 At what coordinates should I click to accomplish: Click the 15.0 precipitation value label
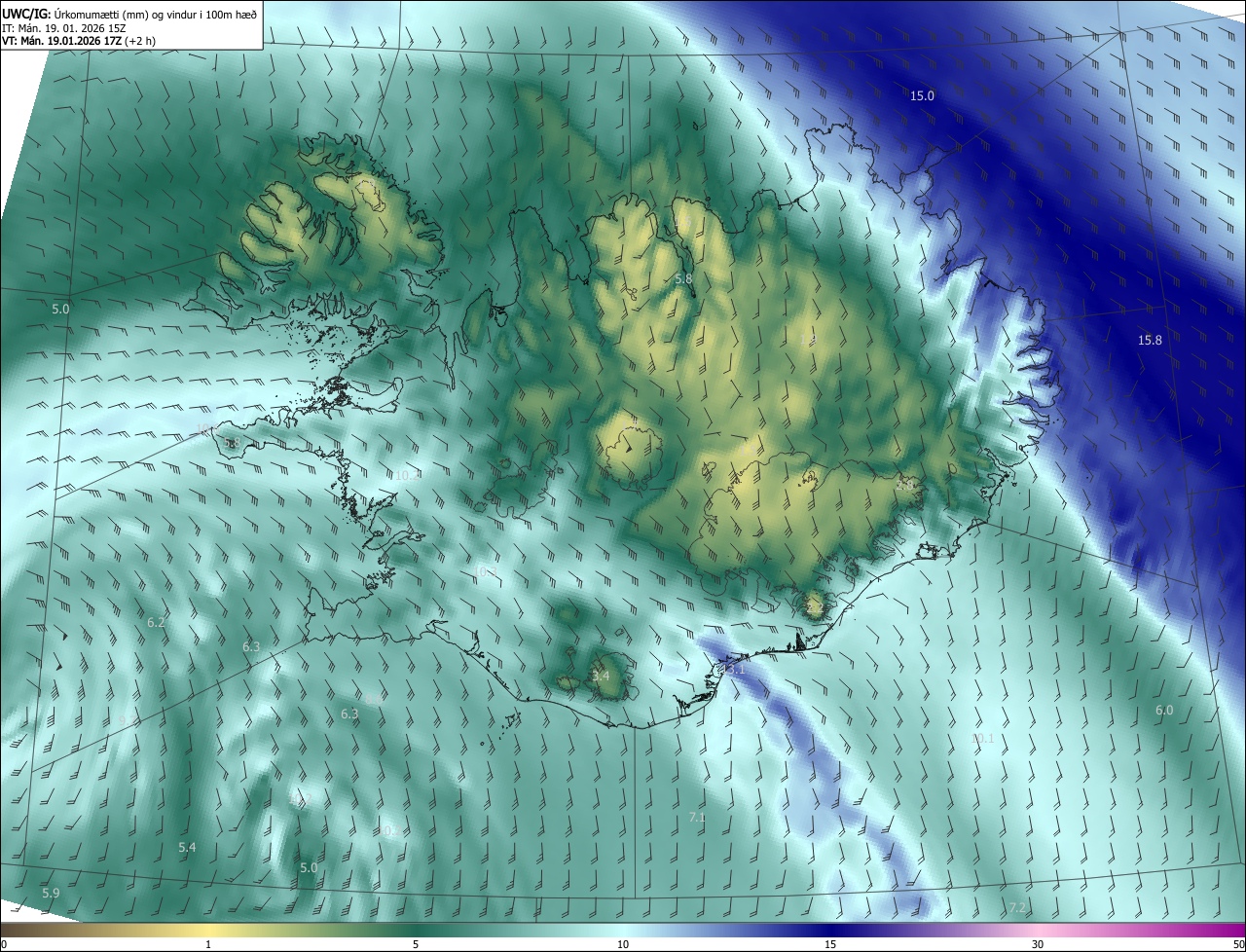pos(922,95)
